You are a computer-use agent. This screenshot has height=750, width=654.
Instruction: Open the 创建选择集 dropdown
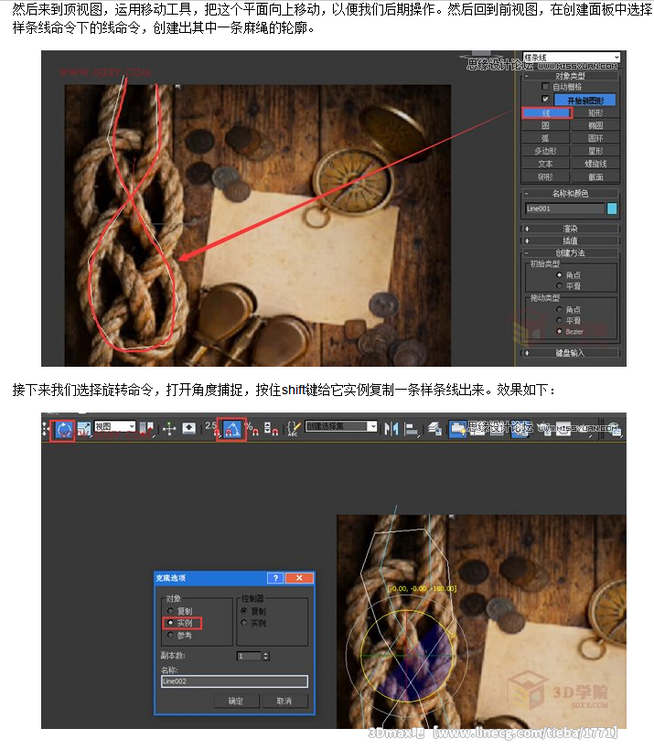(x=342, y=427)
